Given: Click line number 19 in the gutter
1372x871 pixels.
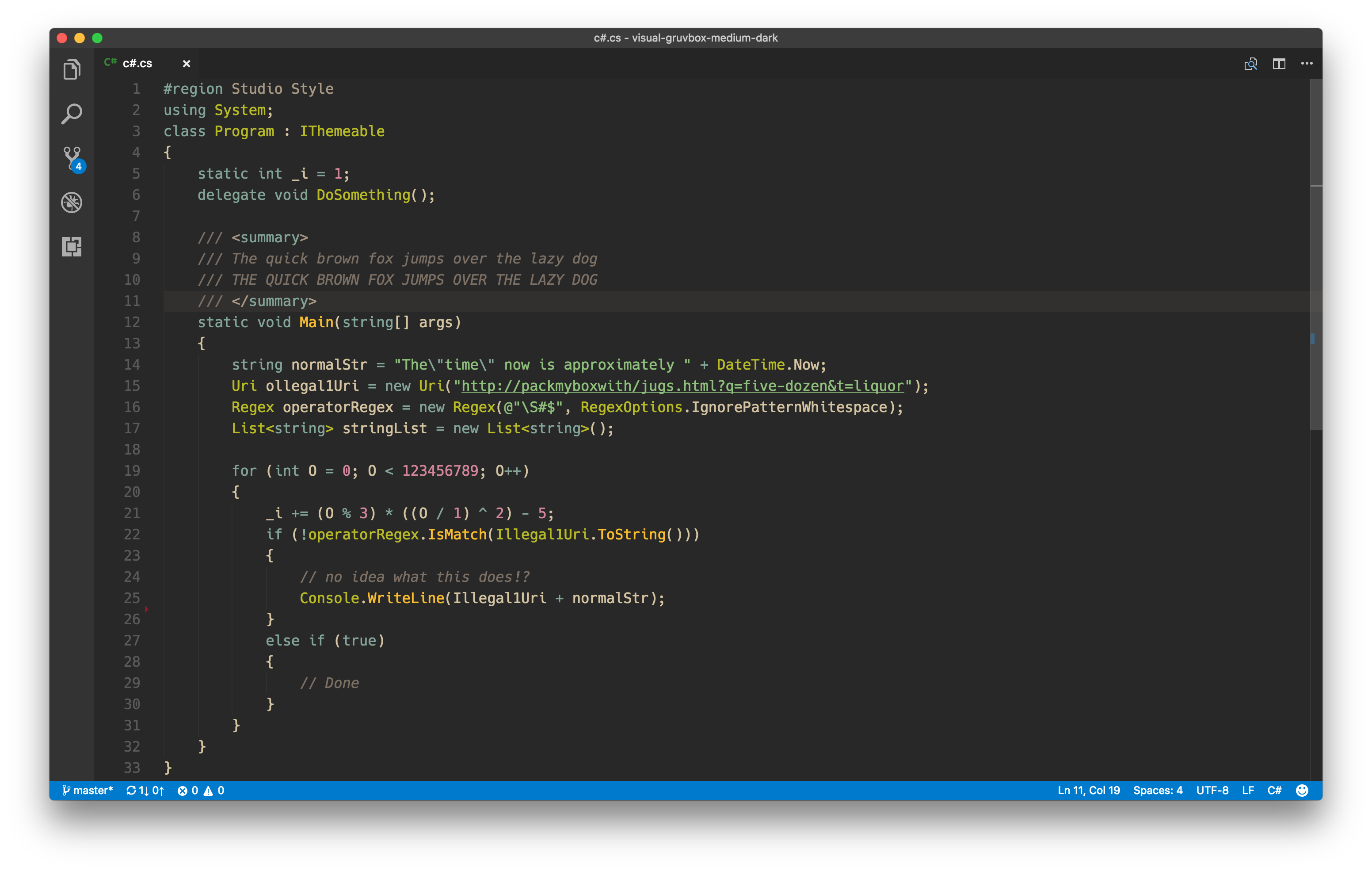Looking at the screenshot, I should (132, 471).
